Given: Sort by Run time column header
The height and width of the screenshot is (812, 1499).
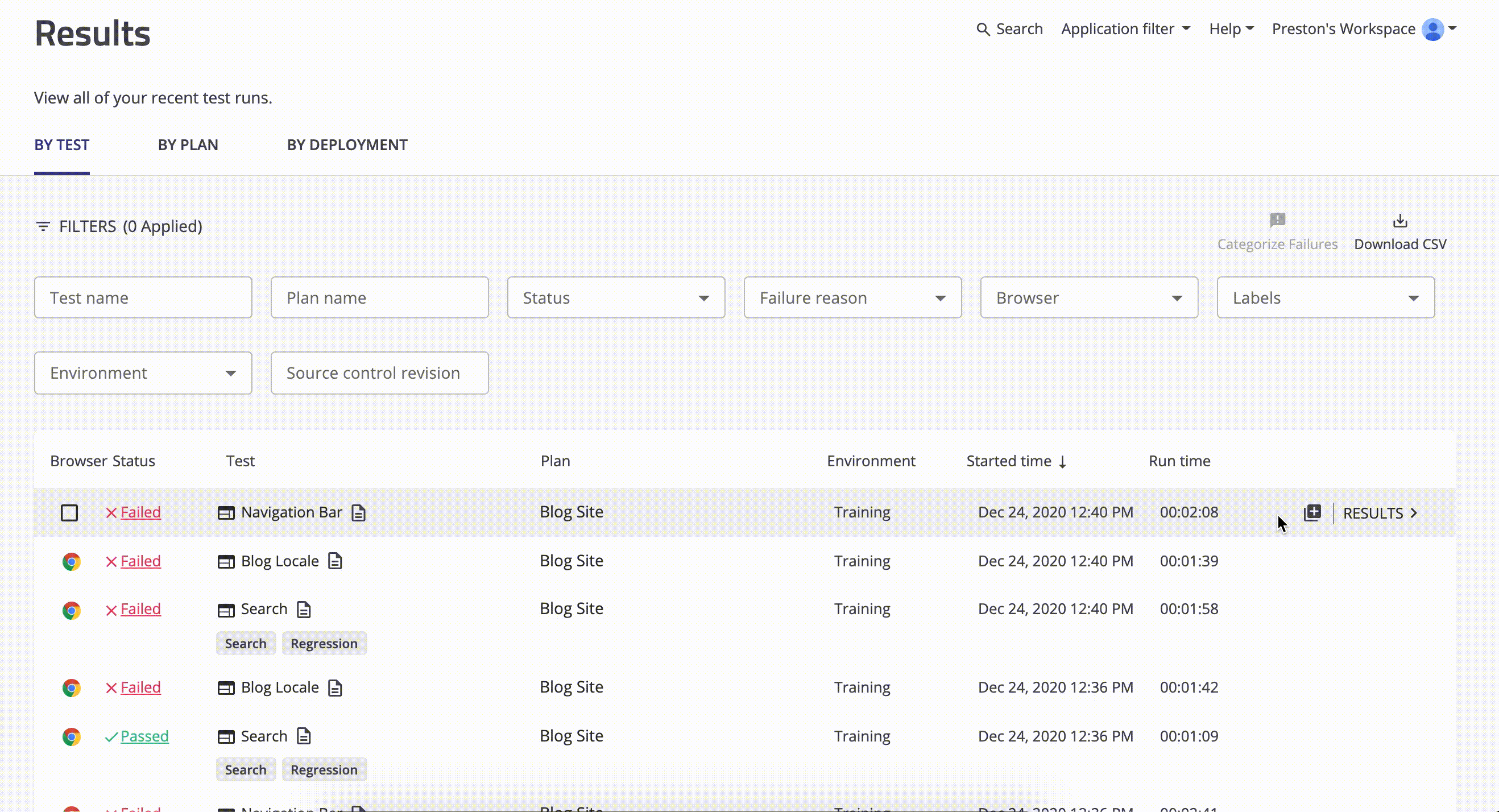Looking at the screenshot, I should (x=1179, y=461).
